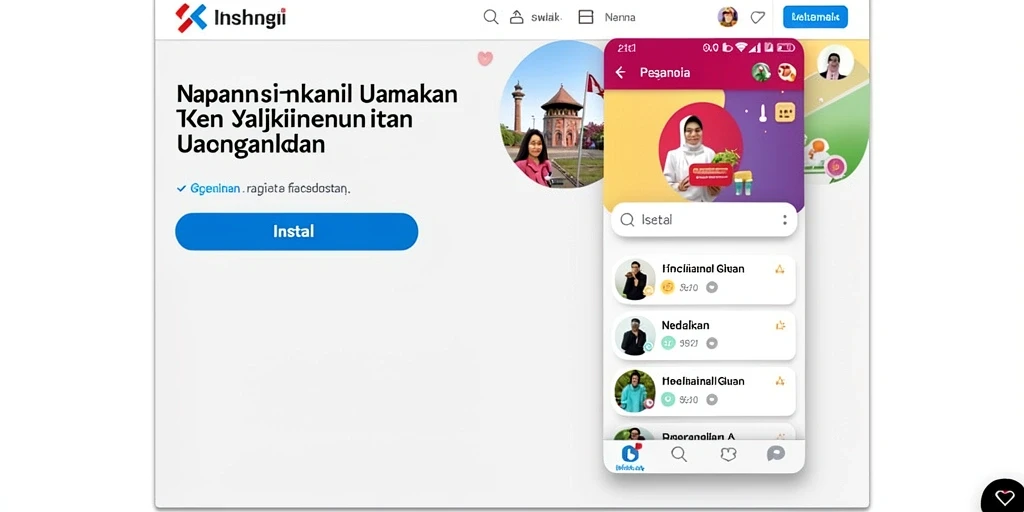This screenshot has height=512, width=1024.
Task: Tap the yellow grid icon on purple banner
Action: point(785,112)
